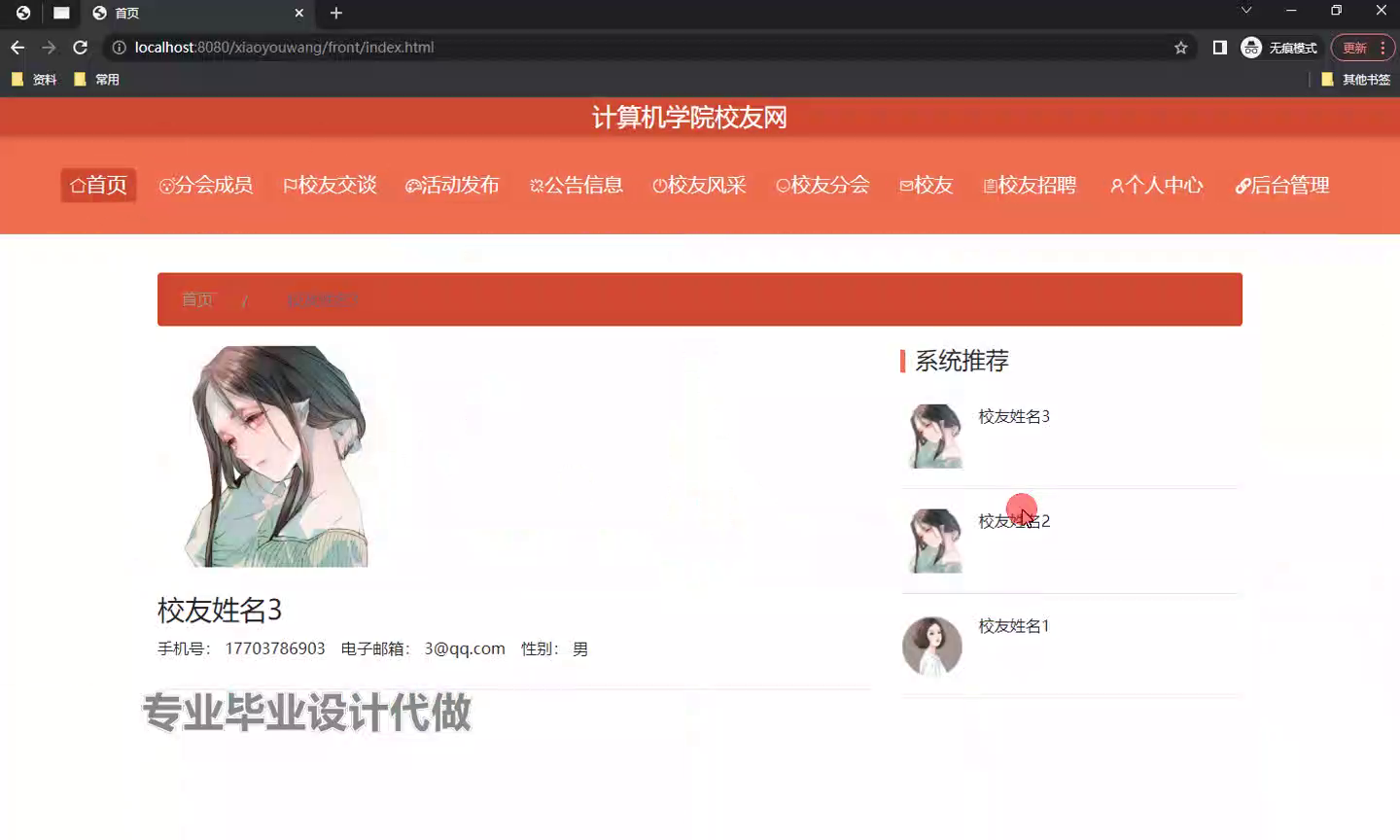Click the email 3@qq.com
The image size is (1400, 840).
tap(465, 648)
